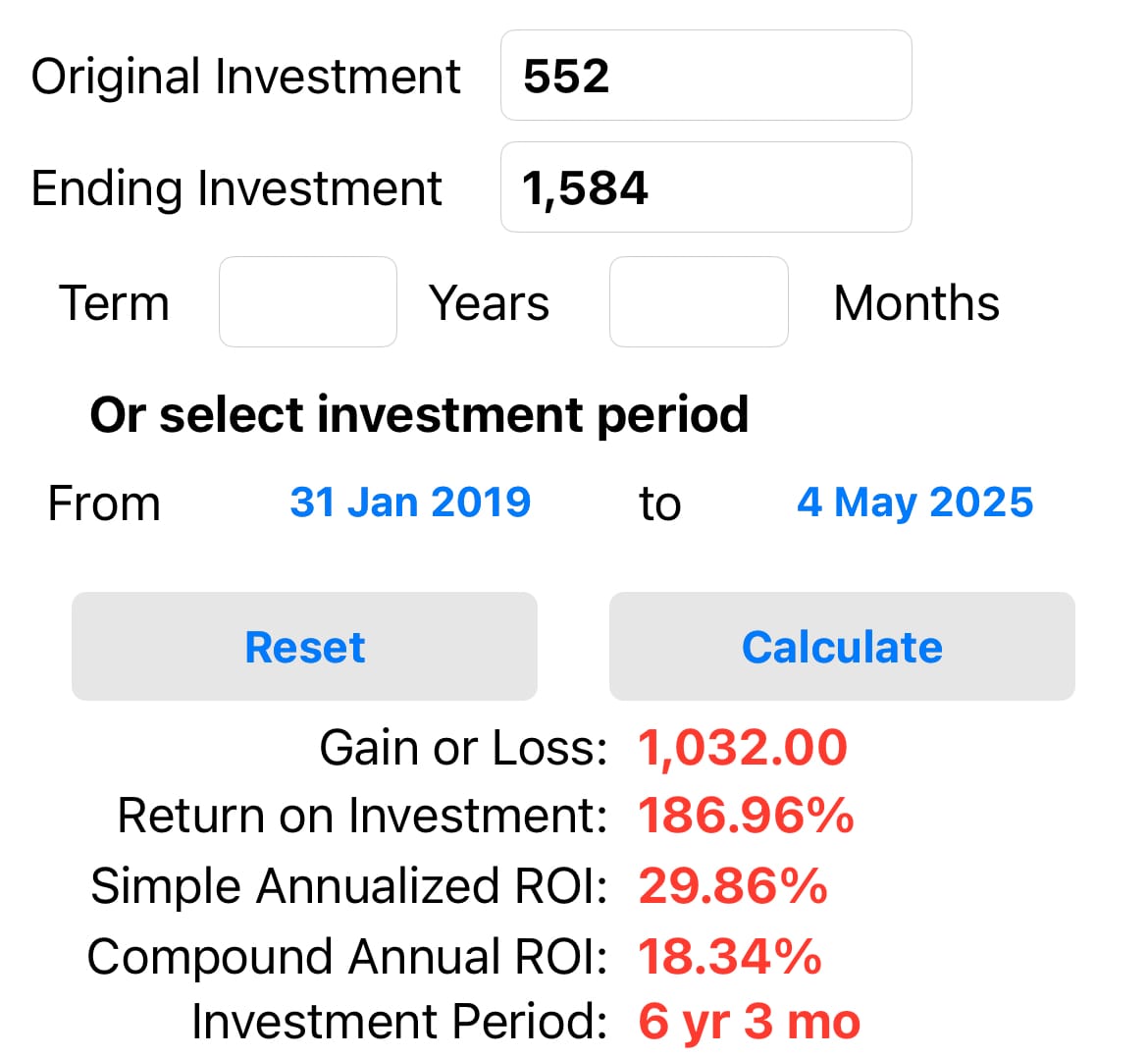Click the Term label
Viewport: 1148px width, 1057px height.
coord(114,303)
